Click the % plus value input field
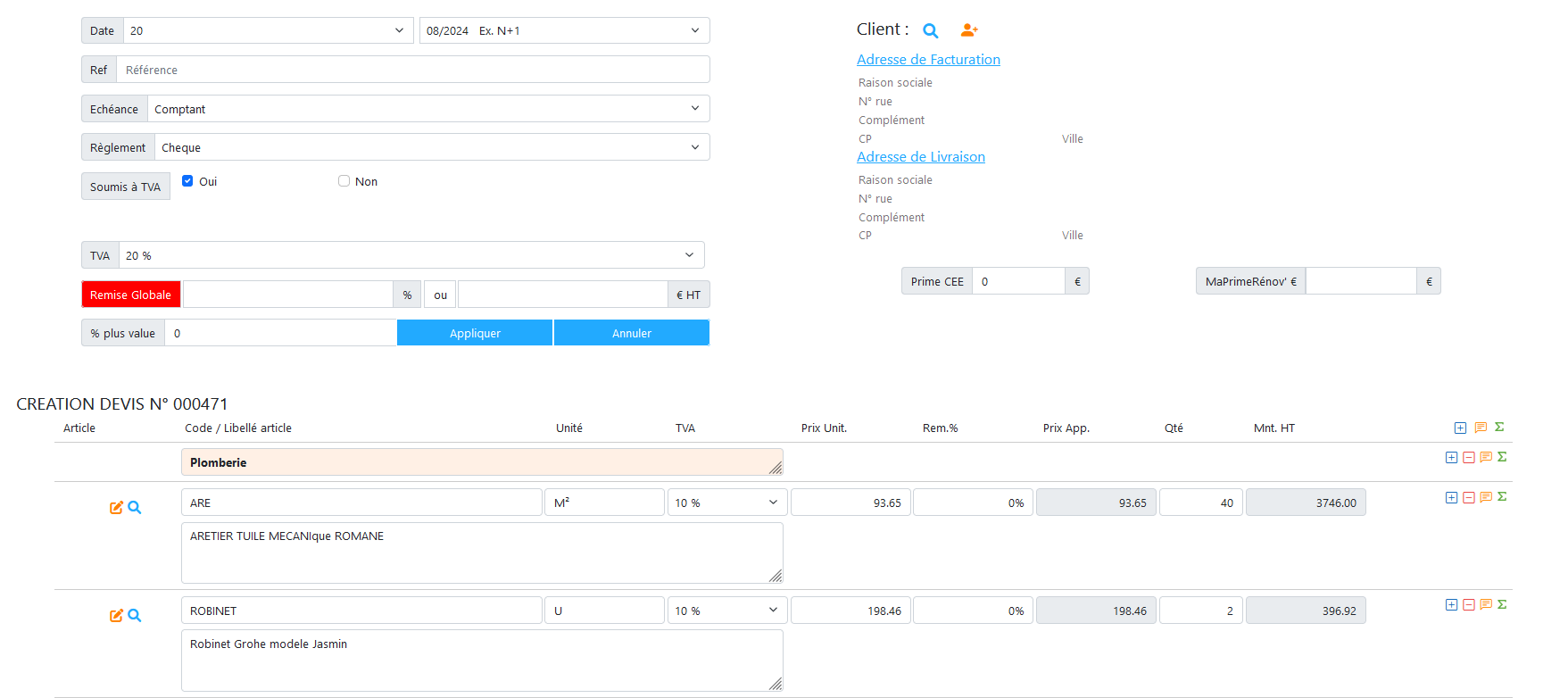This screenshot has height=698, width=1568. [280, 333]
